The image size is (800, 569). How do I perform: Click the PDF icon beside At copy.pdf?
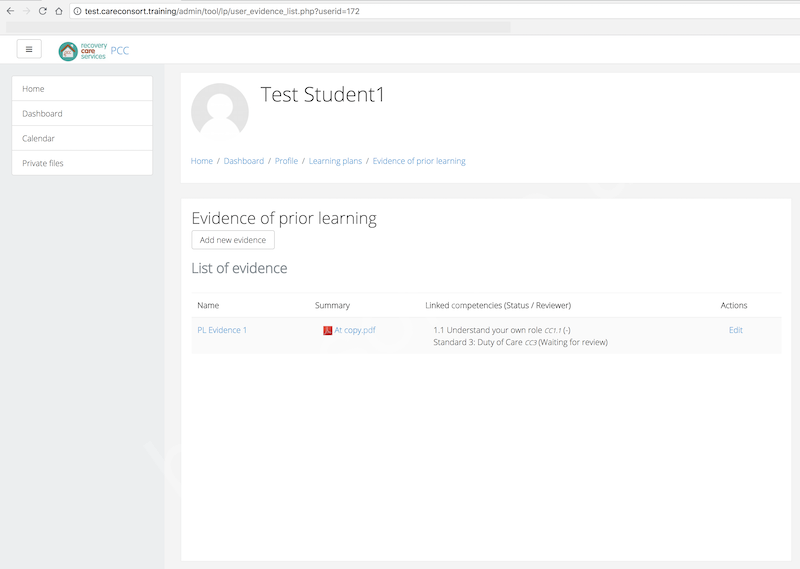point(328,331)
